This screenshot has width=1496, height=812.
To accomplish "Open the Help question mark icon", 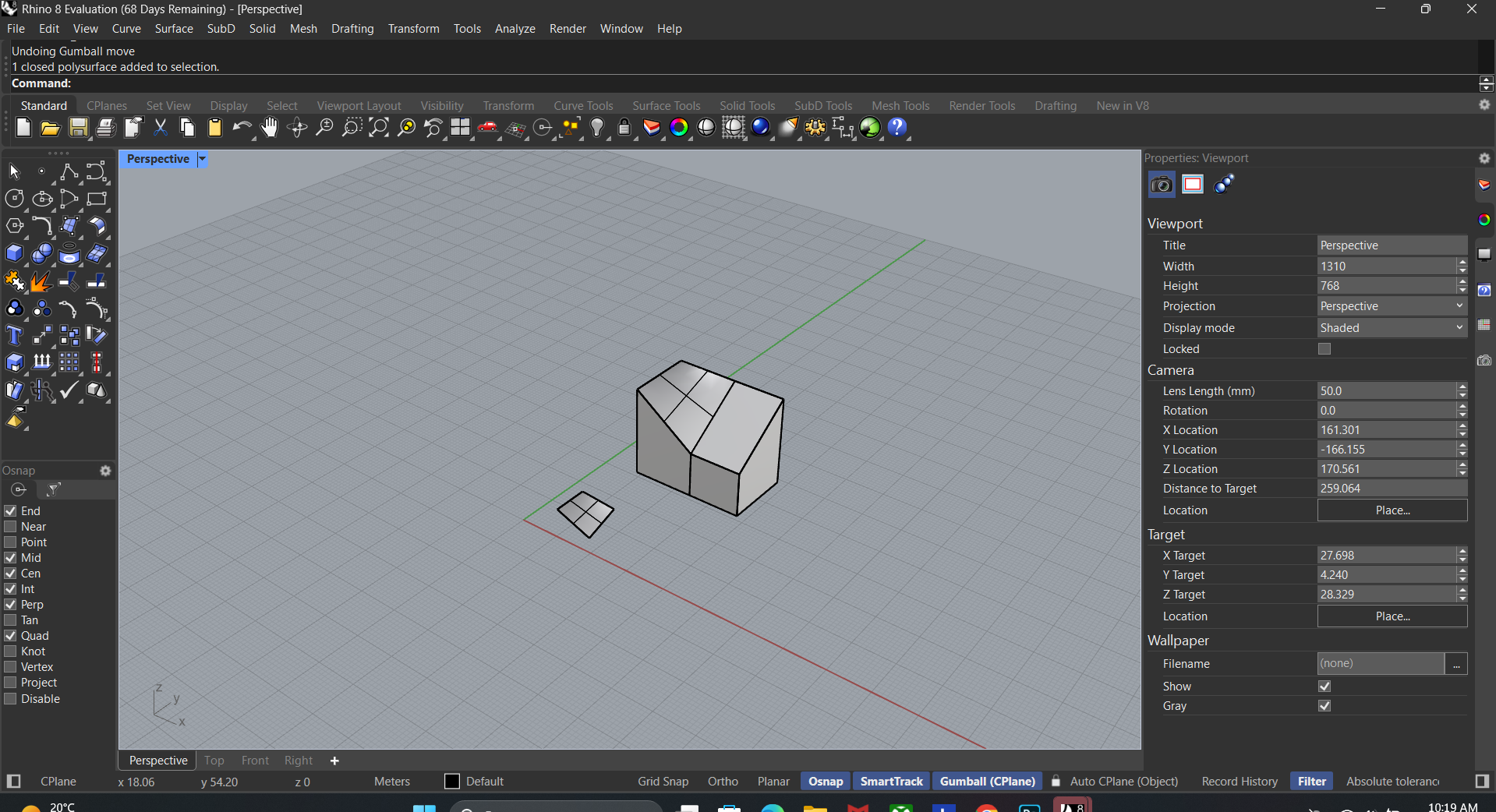I will coord(897,128).
